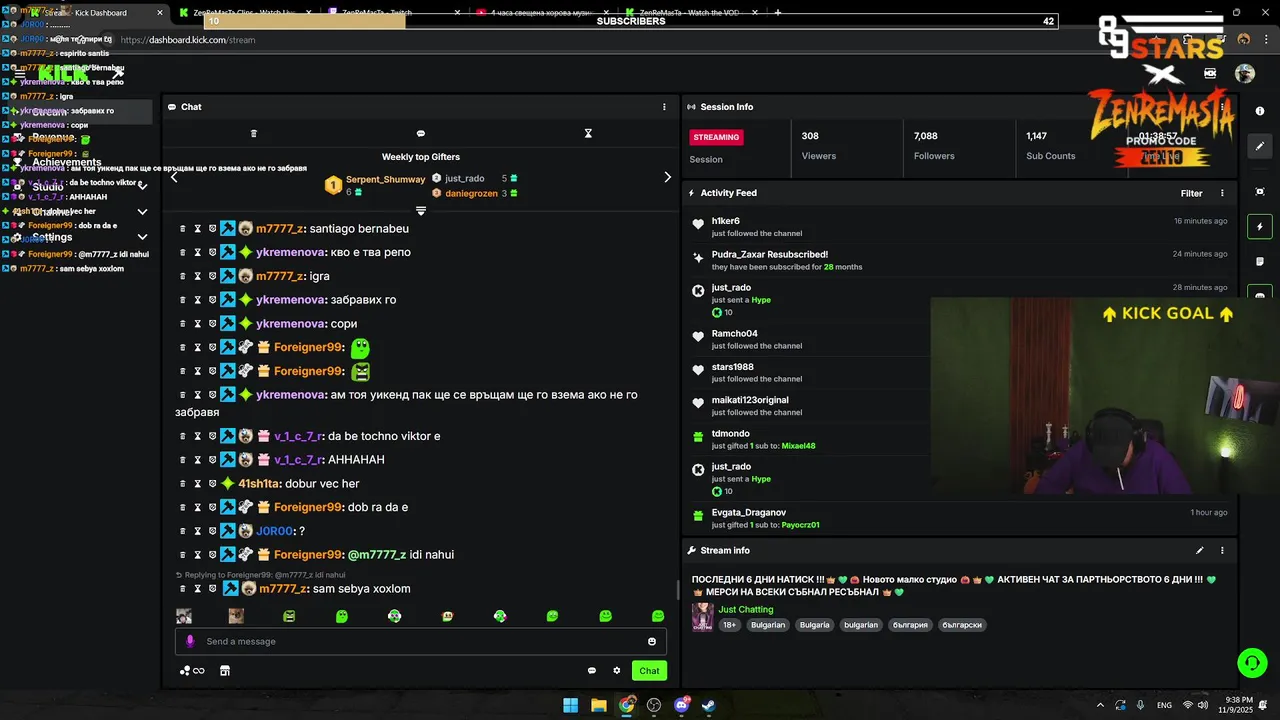
Task: Open the chat mode bubble icon in Chat toolbar
Action: pyautogui.click(x=421, y=133)
